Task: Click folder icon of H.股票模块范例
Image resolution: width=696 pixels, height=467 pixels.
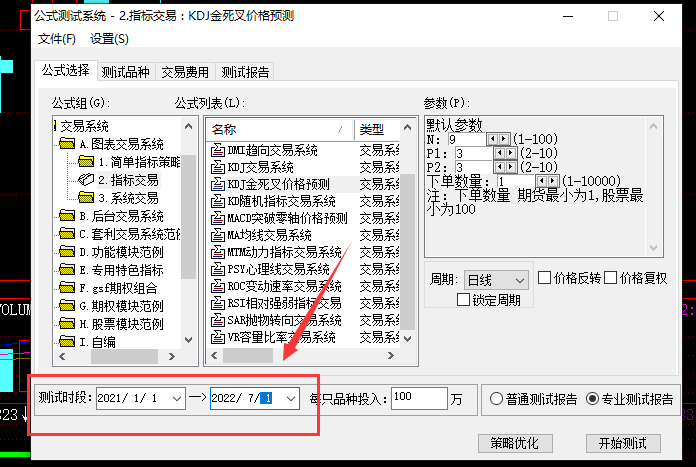Action: pyautogui.click(x=67, y=324)
